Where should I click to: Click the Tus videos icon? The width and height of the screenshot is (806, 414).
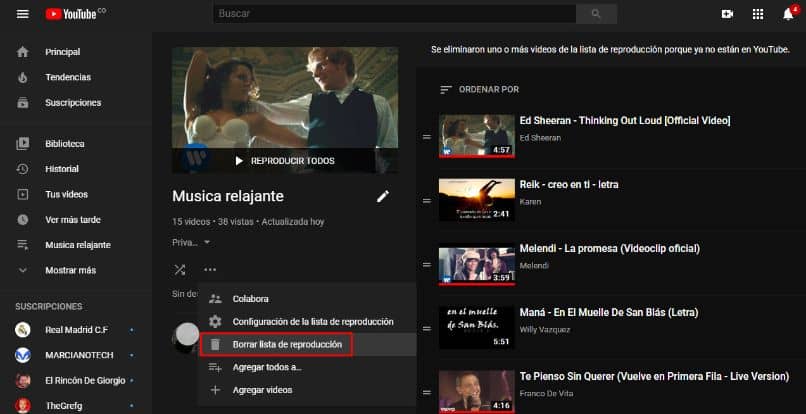tap(23, 194)
